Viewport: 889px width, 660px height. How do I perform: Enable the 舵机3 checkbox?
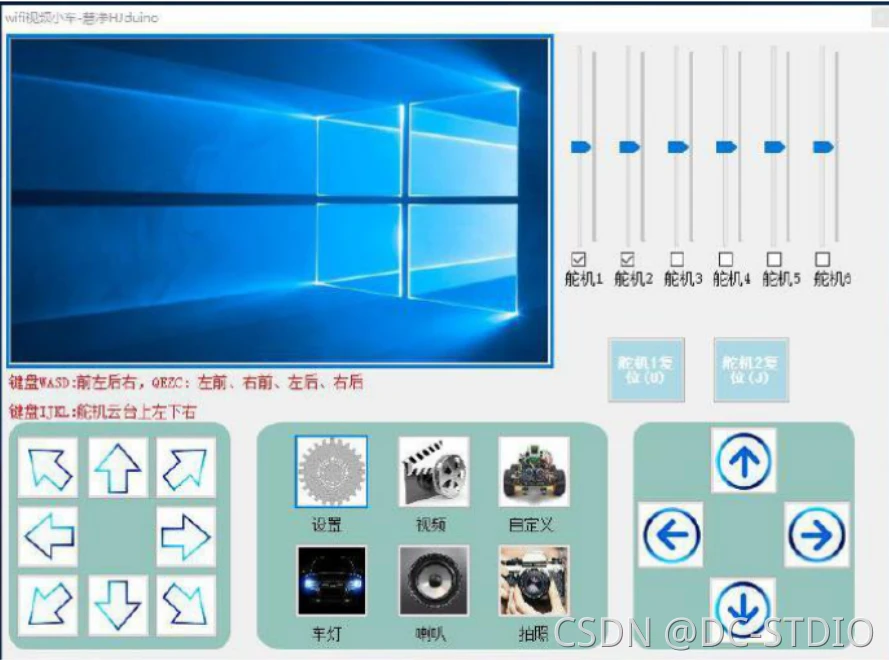point(677,259)
